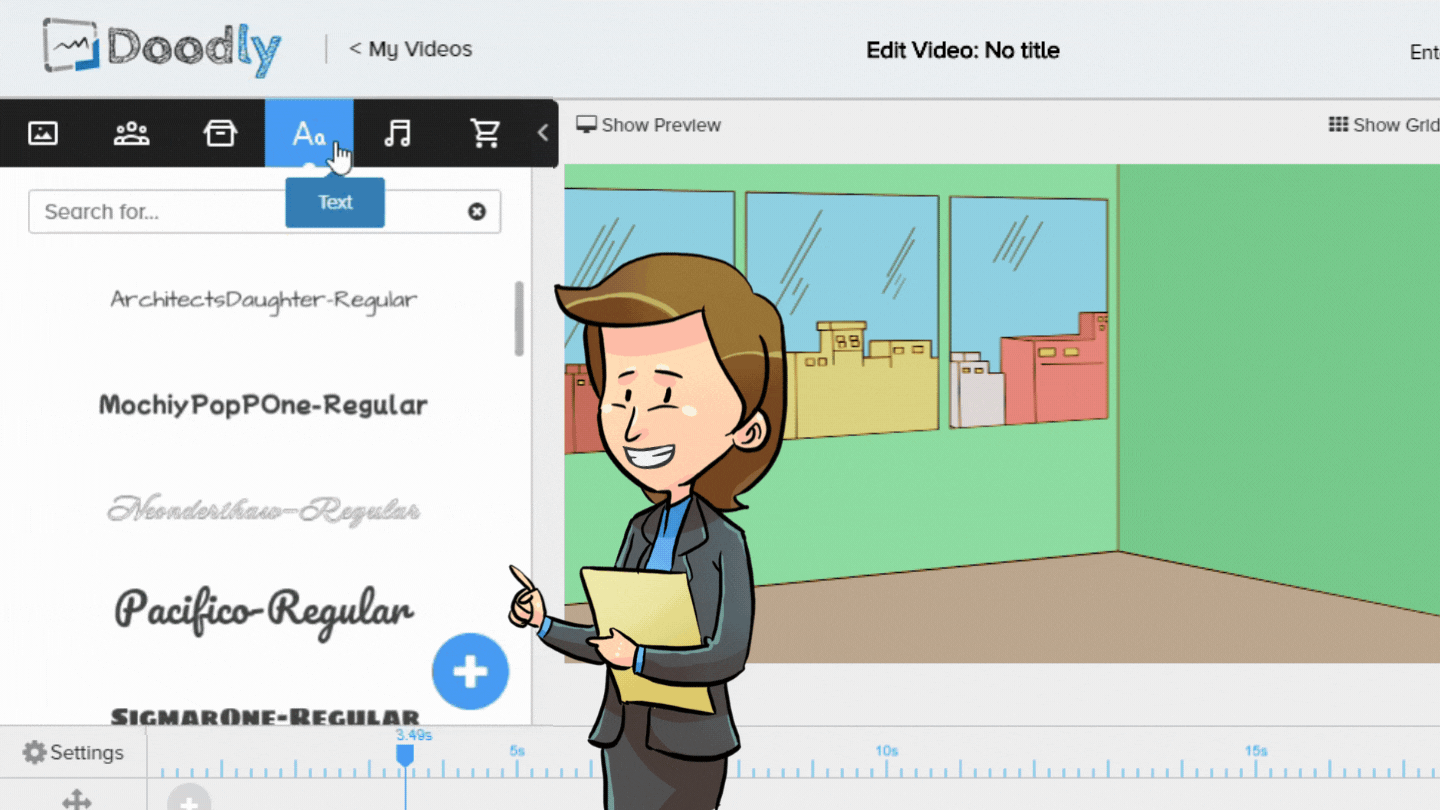The height and width of the screenshot is (810, 1440).
Task: Click the 'Edit Video: No title' heading
Action: [x=963, y=50]
